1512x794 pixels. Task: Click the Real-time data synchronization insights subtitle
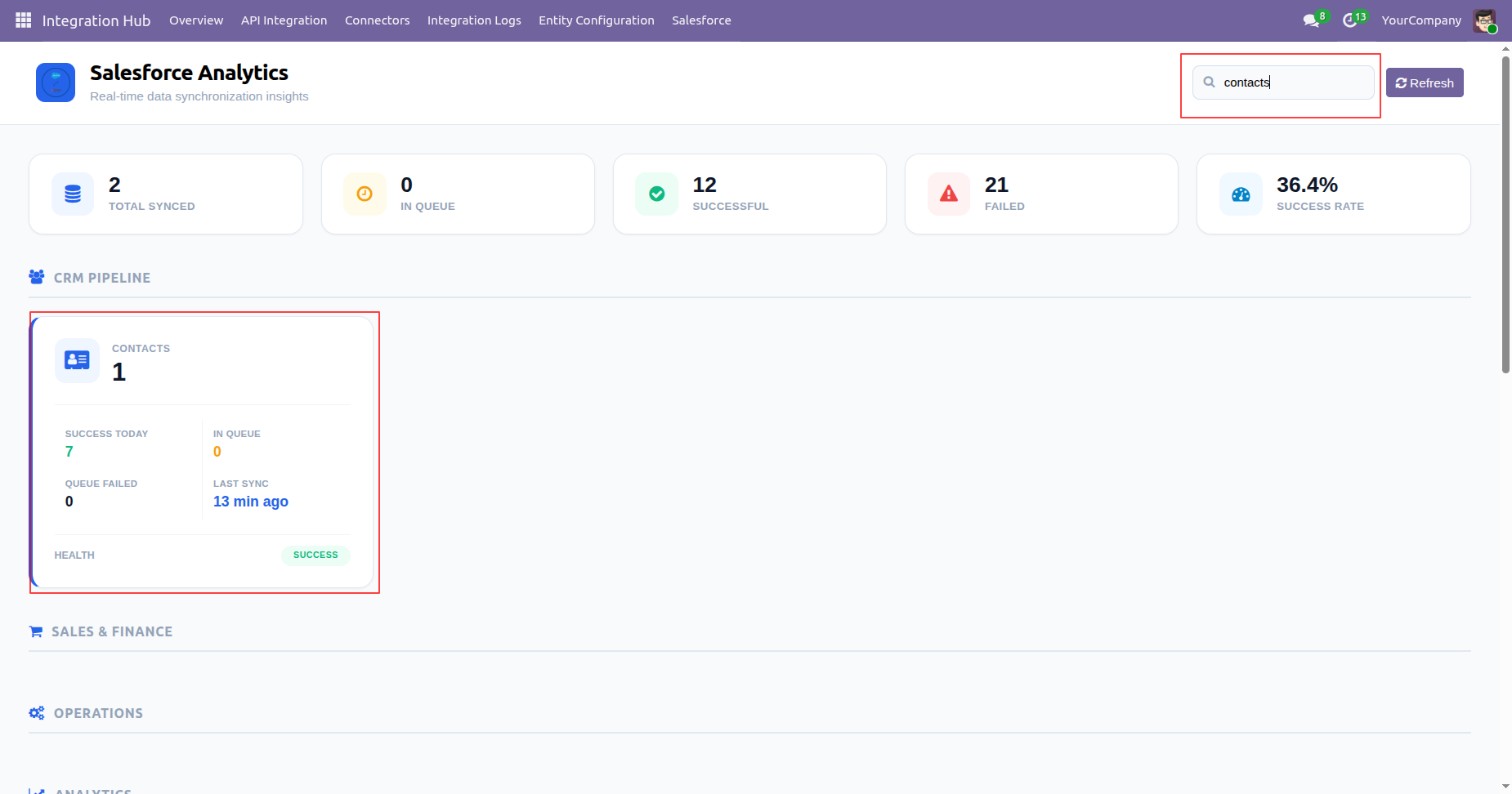[x=199, y=96]
